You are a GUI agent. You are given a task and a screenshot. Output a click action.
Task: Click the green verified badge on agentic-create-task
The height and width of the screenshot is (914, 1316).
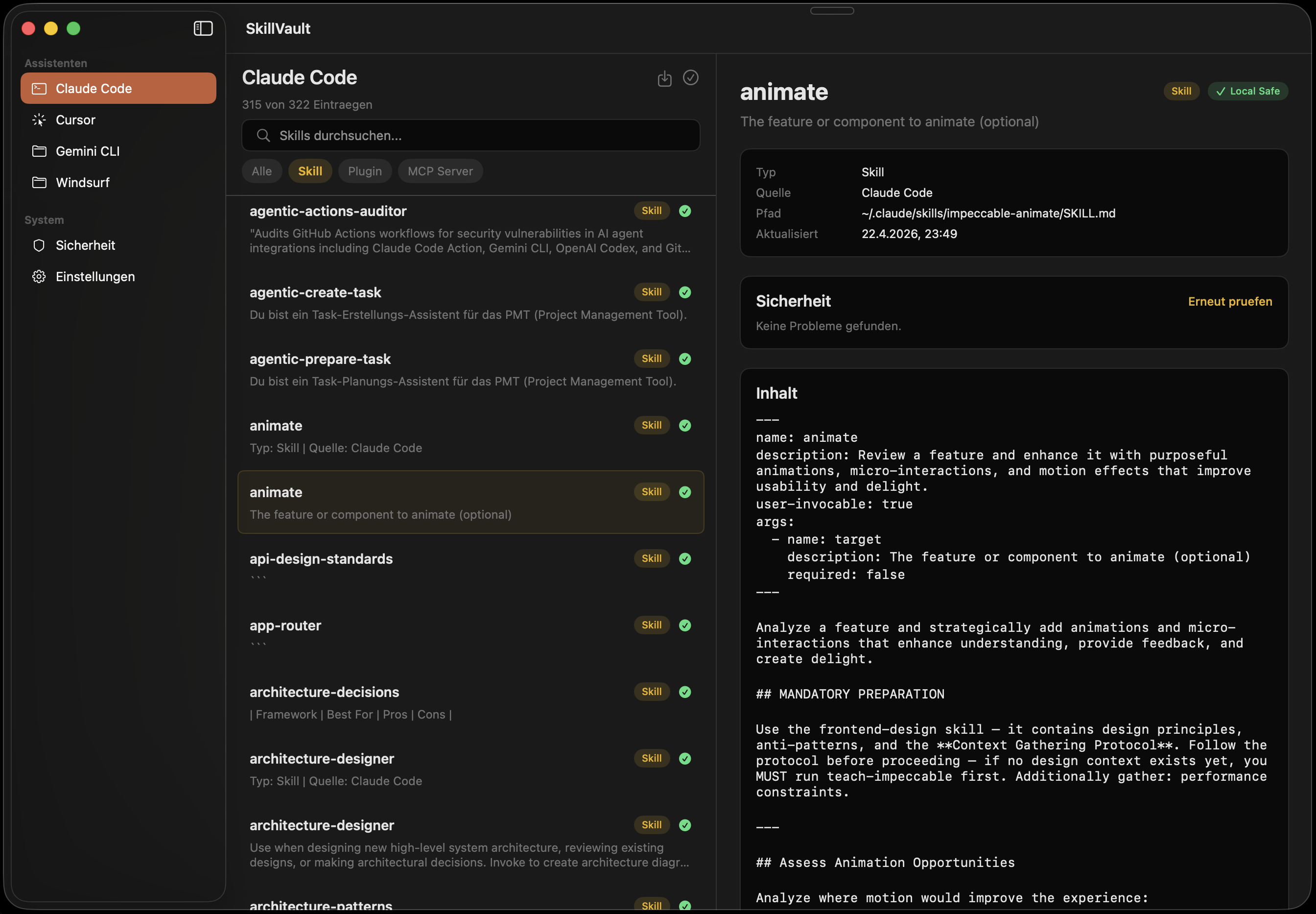pyautogui.click(x=685, y=292)
